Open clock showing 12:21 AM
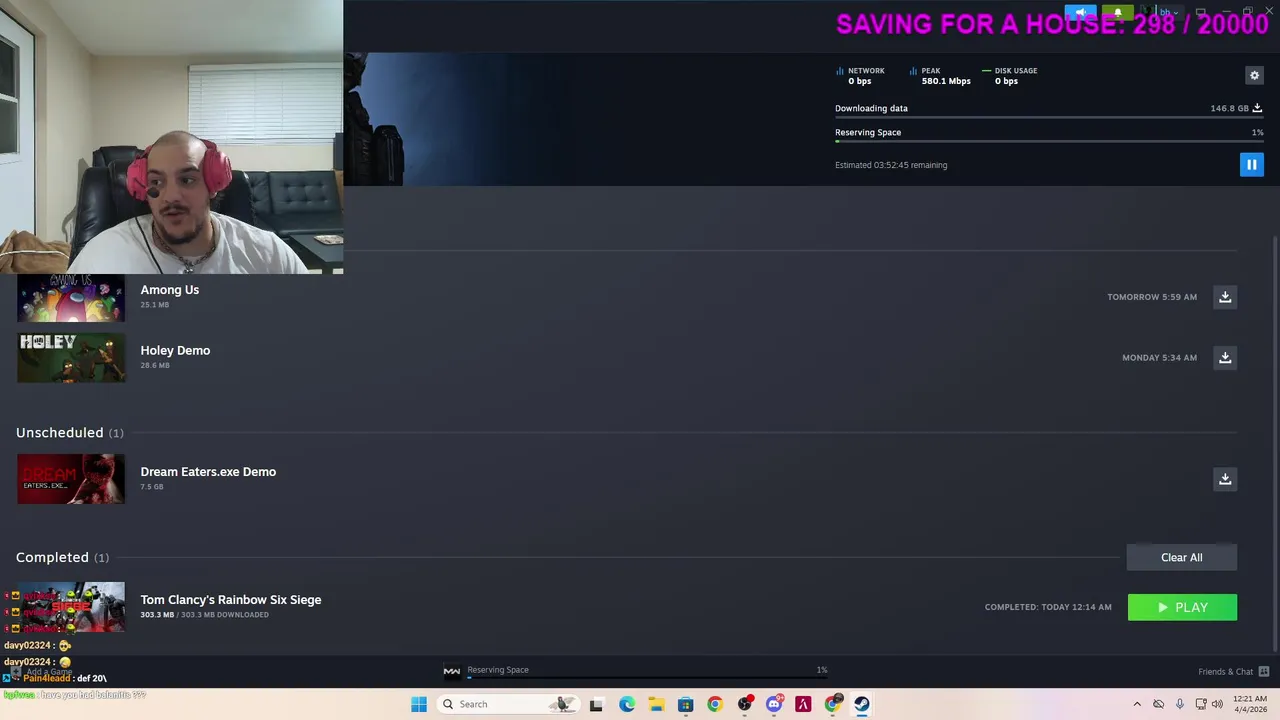1280x720 pixels. pos(1249,704)
